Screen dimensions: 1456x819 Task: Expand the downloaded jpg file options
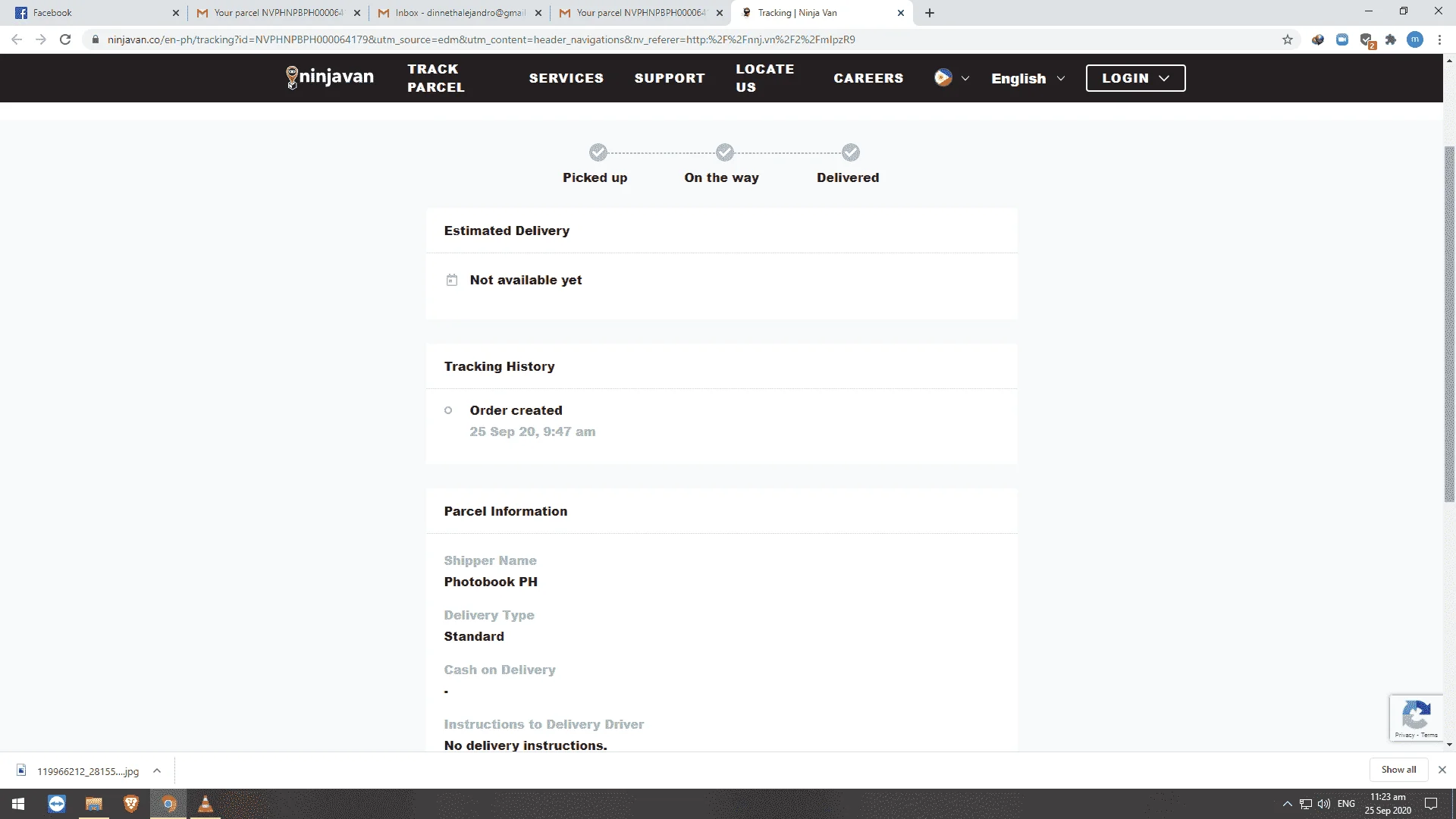[x=157, y=770]
